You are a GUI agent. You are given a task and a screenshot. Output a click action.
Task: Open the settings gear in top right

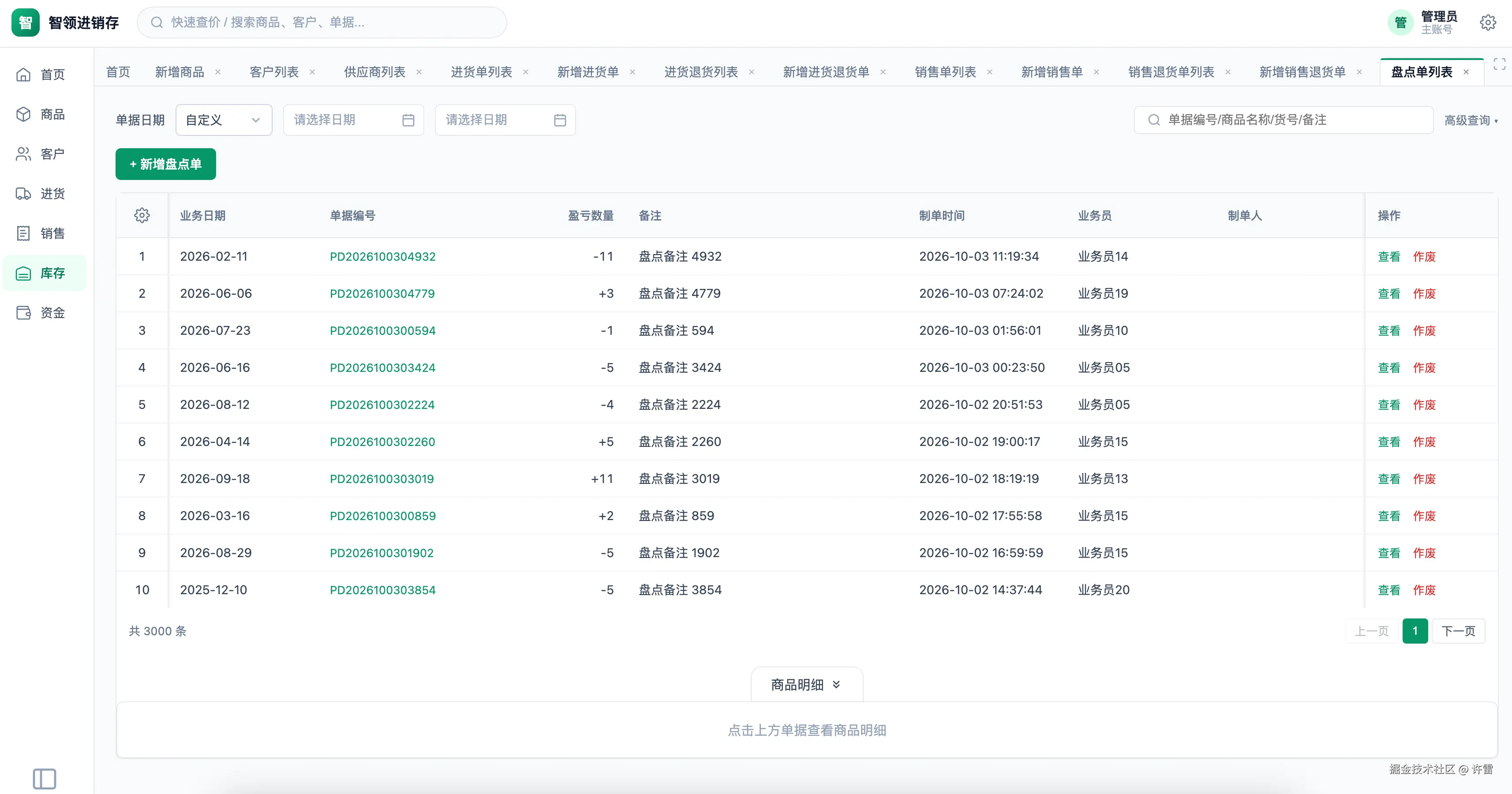tap(1487, 23)
